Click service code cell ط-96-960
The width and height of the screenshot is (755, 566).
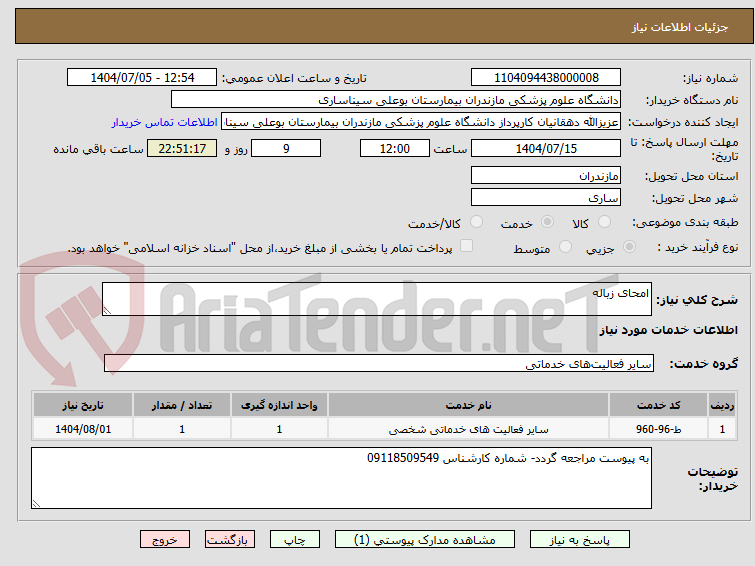(x=658, y=429)
